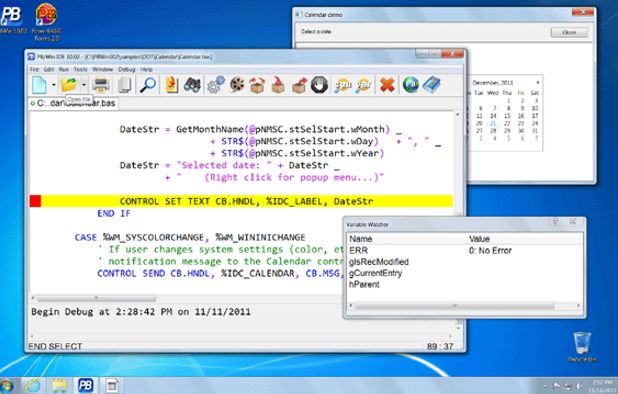The width and height of the screenshot is (618, 394).
Task: Click the step over box icon
Action: click(257, 85)
